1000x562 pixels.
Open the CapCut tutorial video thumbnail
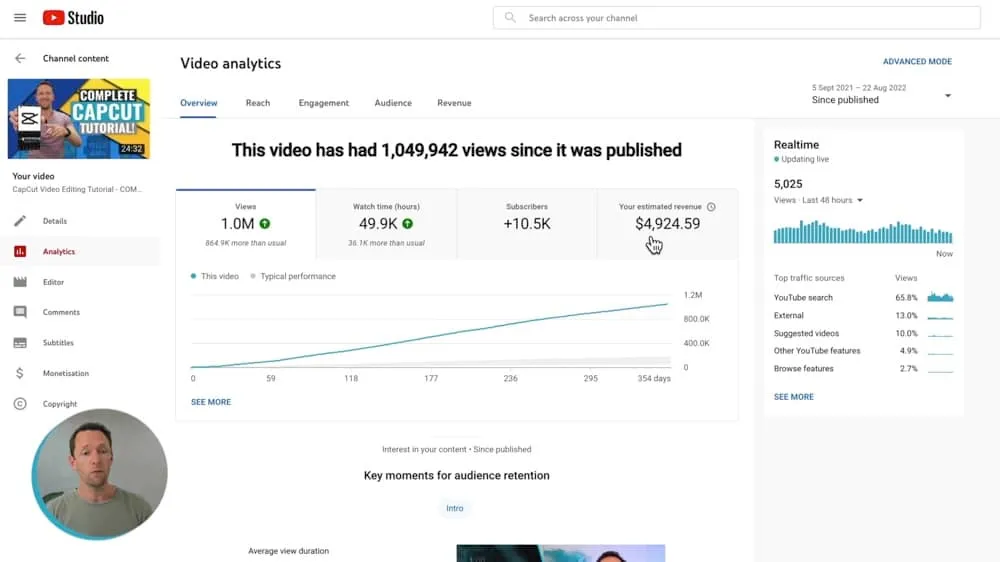point(79,119)
